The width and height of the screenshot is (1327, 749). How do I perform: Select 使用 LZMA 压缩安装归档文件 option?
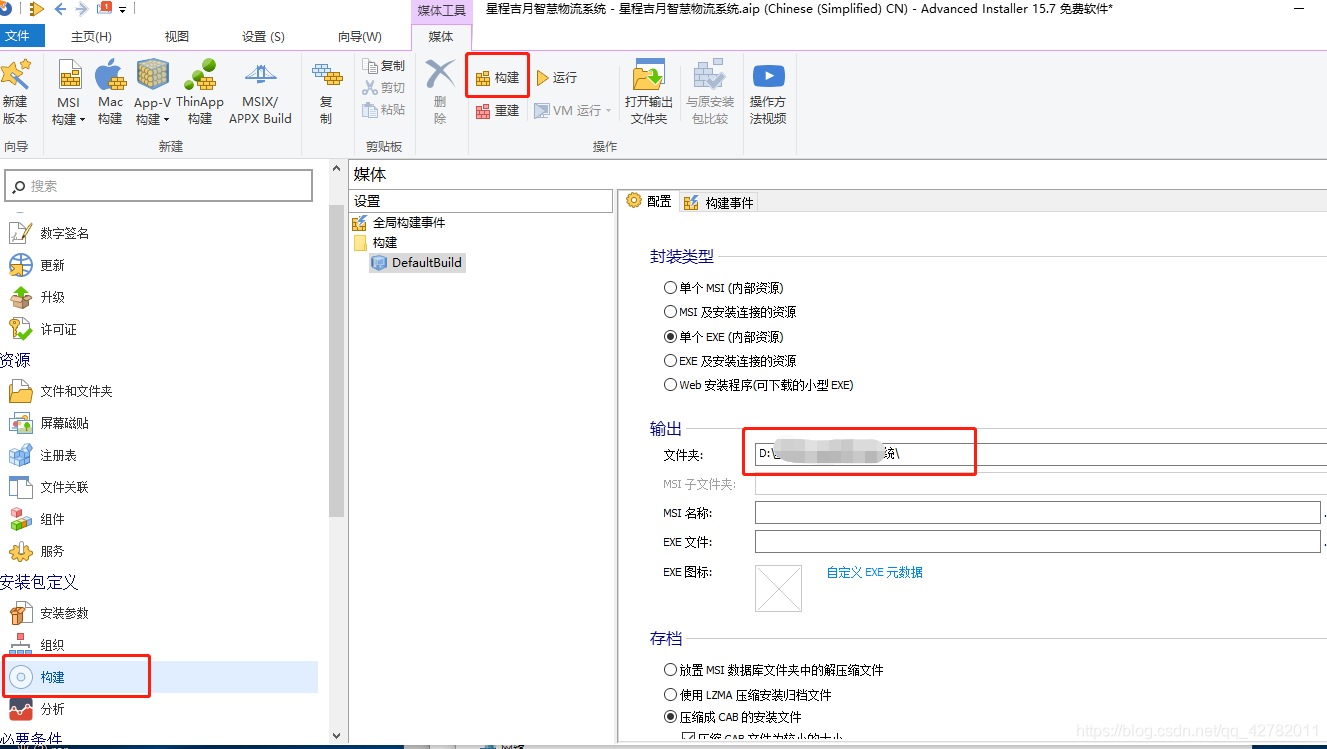671,694
